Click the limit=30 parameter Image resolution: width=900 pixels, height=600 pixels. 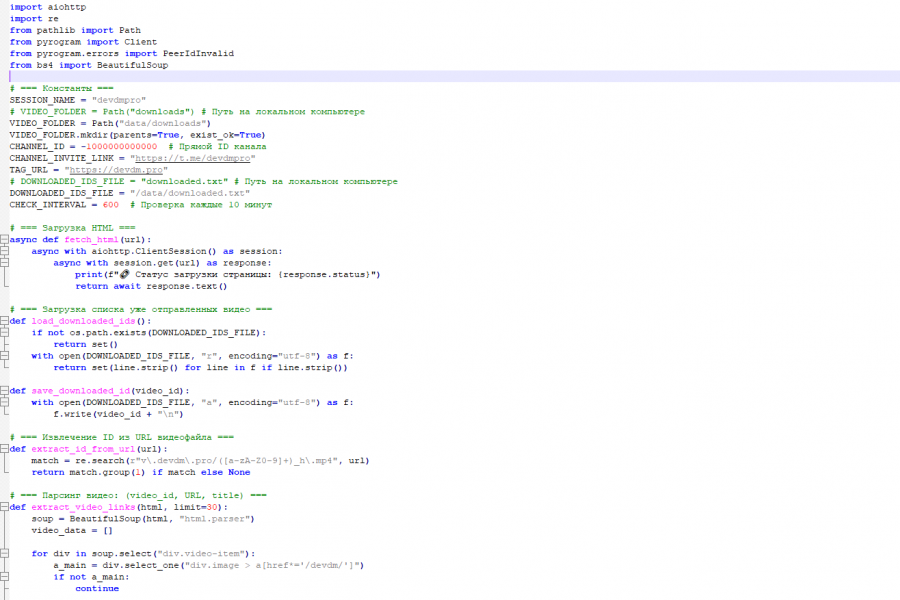195,507
